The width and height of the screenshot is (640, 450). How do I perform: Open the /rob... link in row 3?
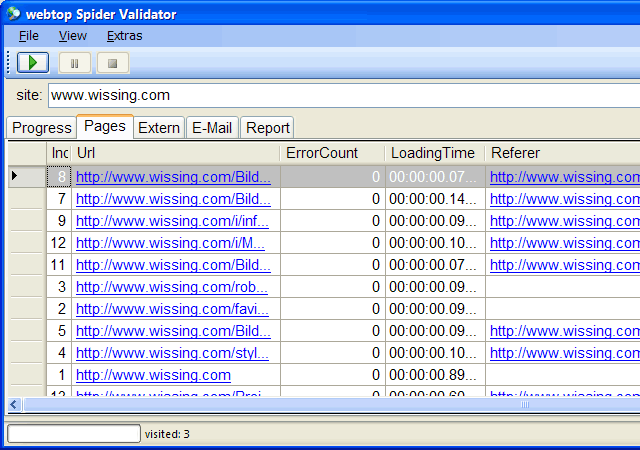pos(172,287)
